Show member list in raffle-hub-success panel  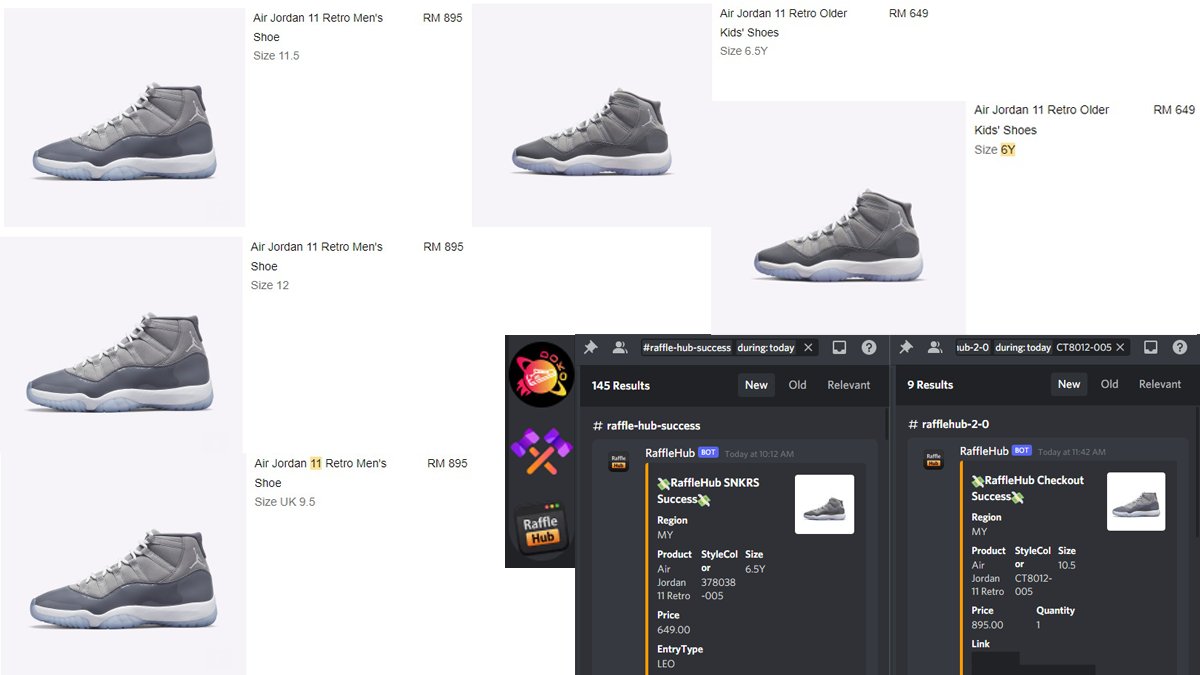tap(620, 347)
